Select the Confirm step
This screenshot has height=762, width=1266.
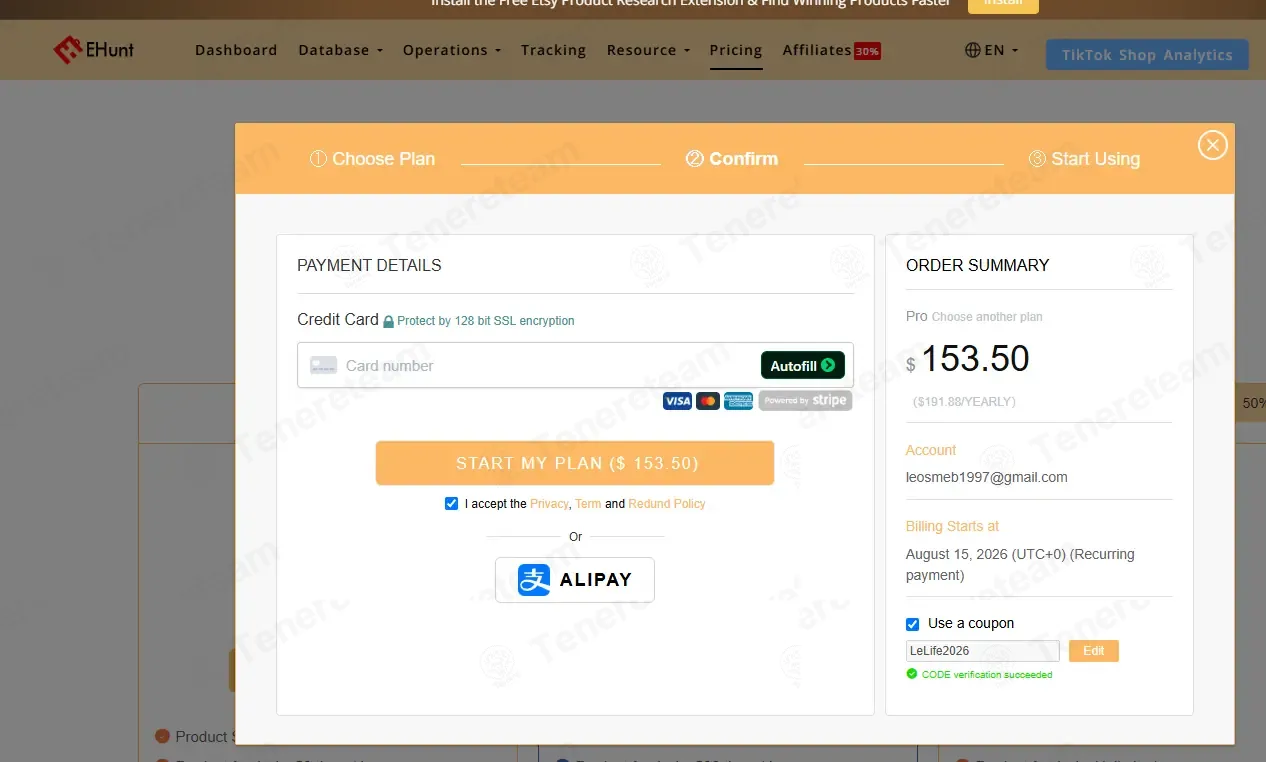(x=732, y=159)
